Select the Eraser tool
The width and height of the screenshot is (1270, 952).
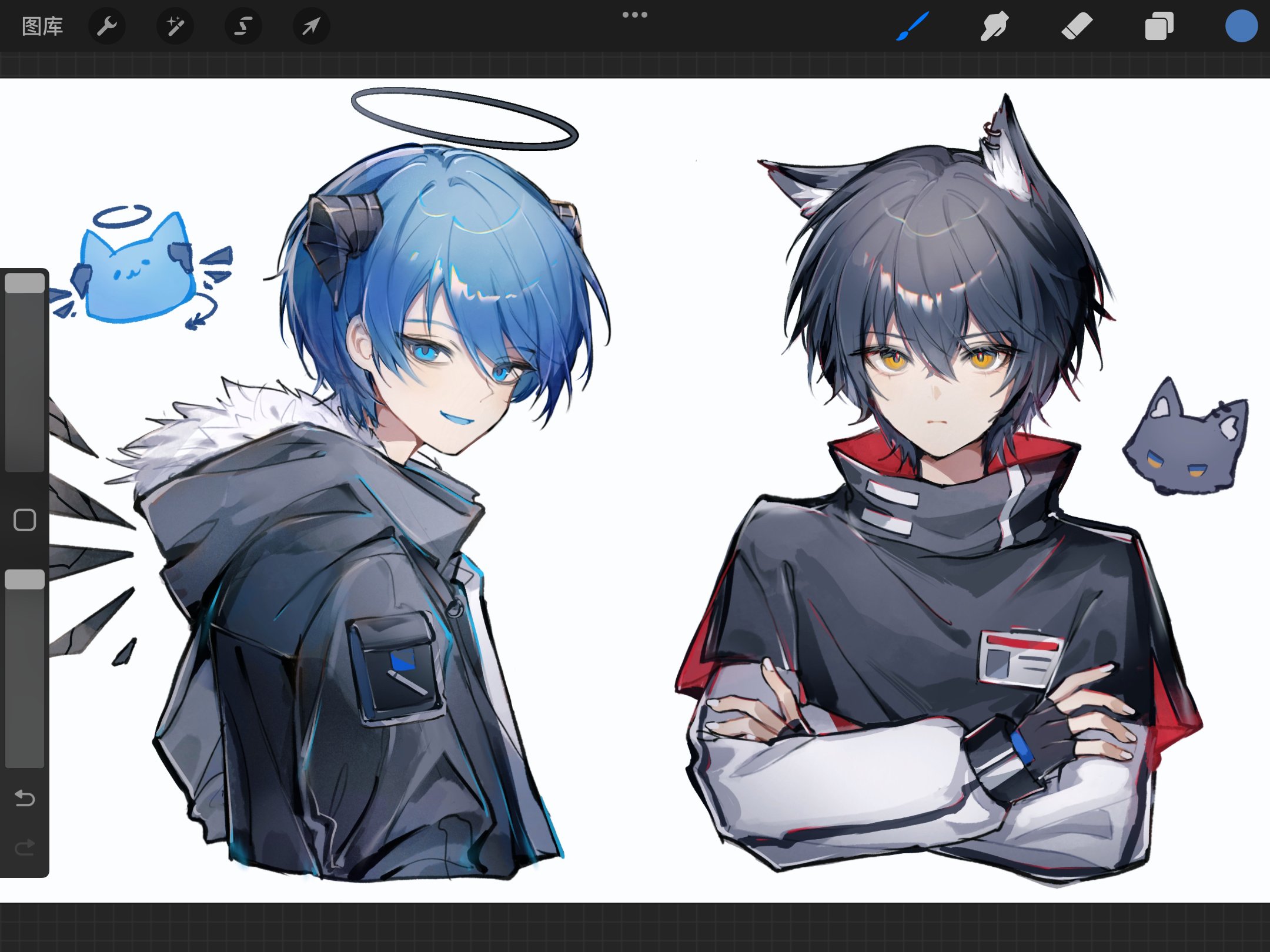[x=1077, y=26]
